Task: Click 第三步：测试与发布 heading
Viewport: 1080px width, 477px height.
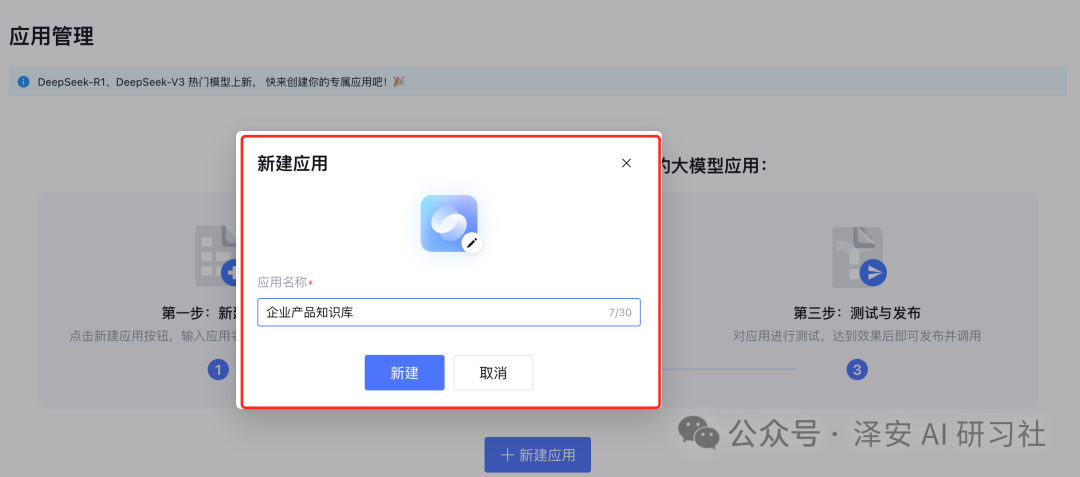Action: coord(857,314)
